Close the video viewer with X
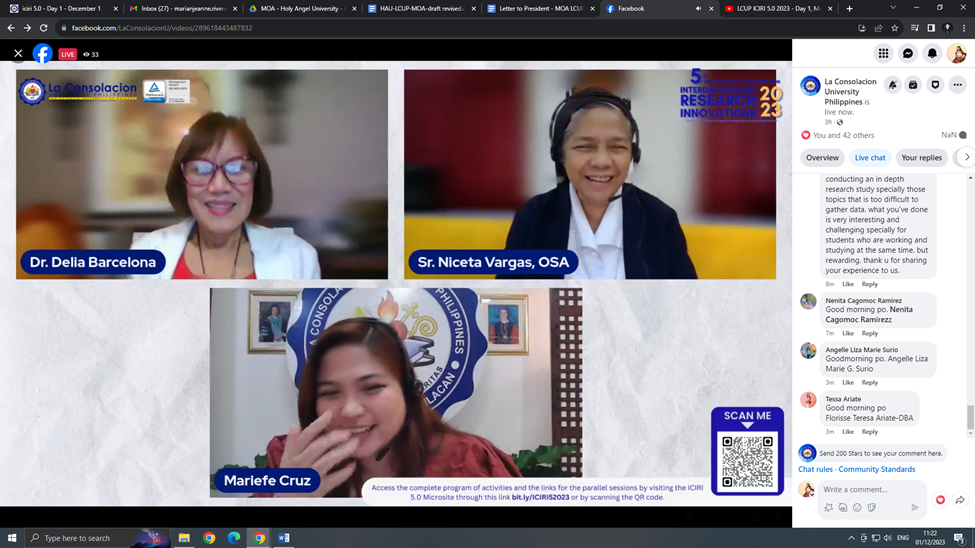The image size is (975, 548). click(x=18, y=54)
